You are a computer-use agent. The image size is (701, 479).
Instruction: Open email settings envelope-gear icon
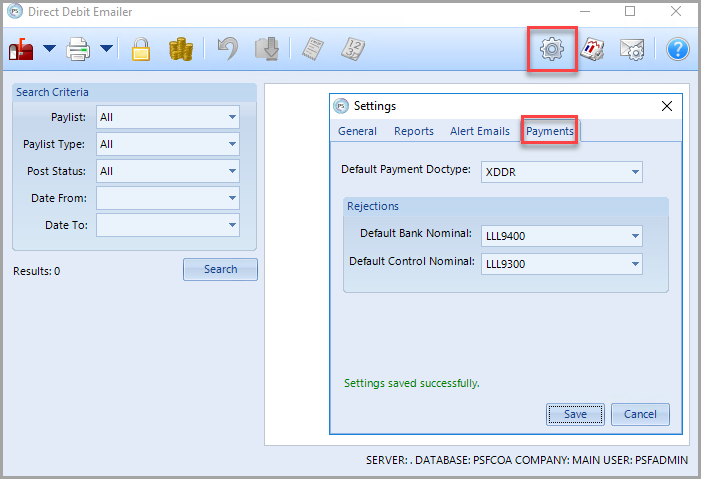[632, 49]
